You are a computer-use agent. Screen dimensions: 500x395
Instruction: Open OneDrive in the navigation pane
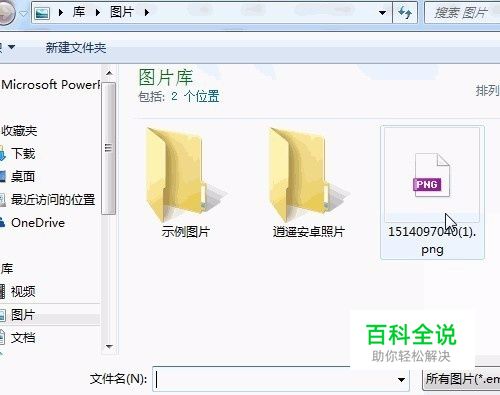38,222
